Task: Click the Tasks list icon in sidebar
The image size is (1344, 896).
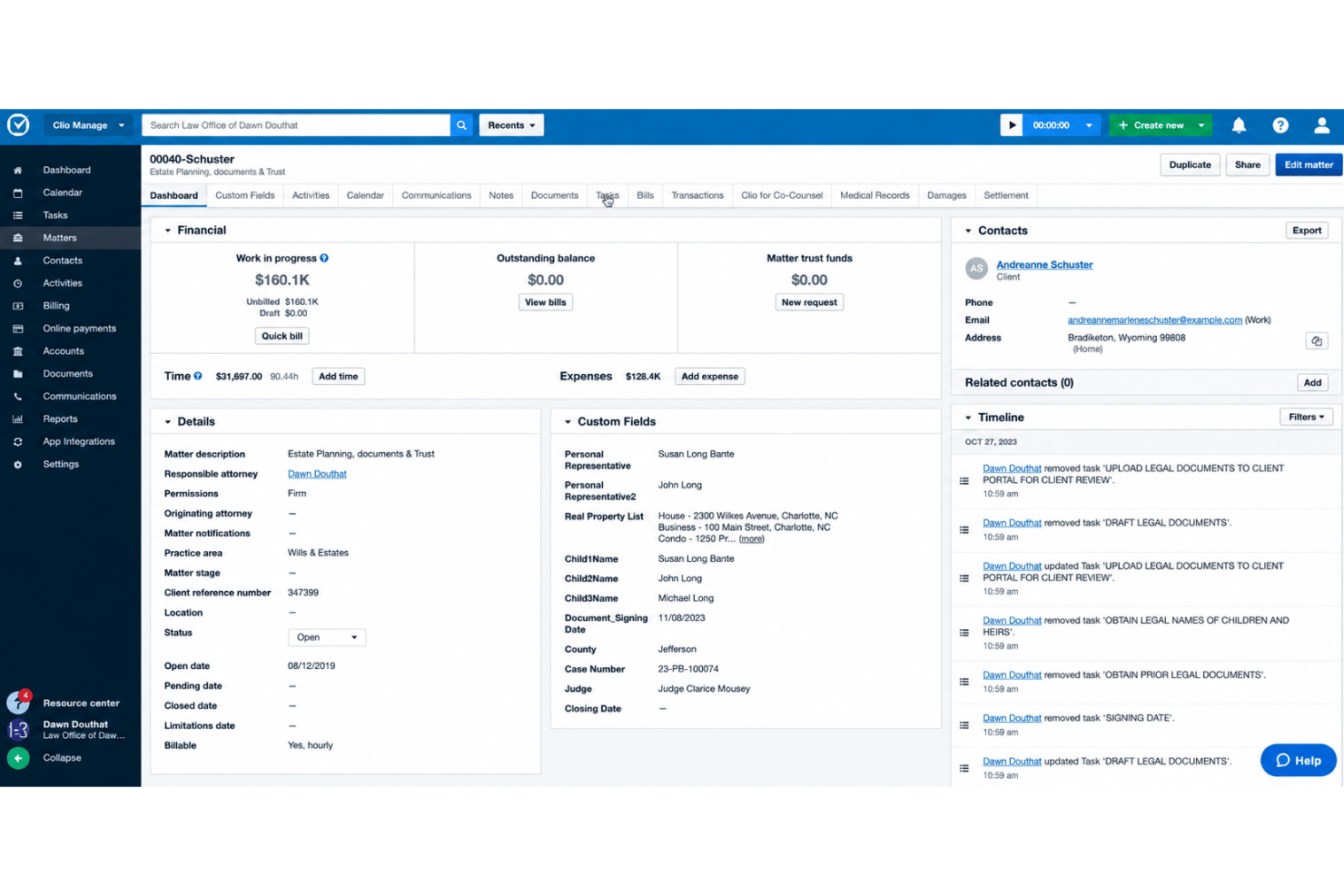Action: coord(17,215)
